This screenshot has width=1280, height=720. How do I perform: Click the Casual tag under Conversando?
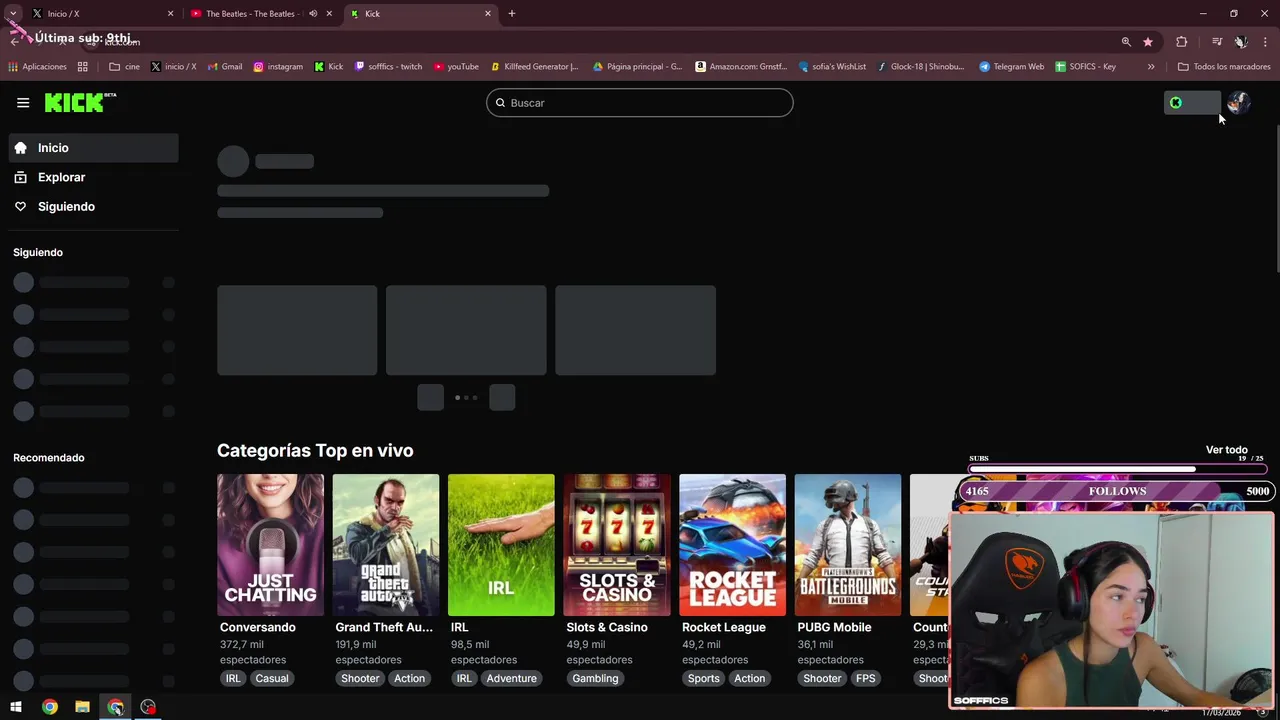click(271, 678)
